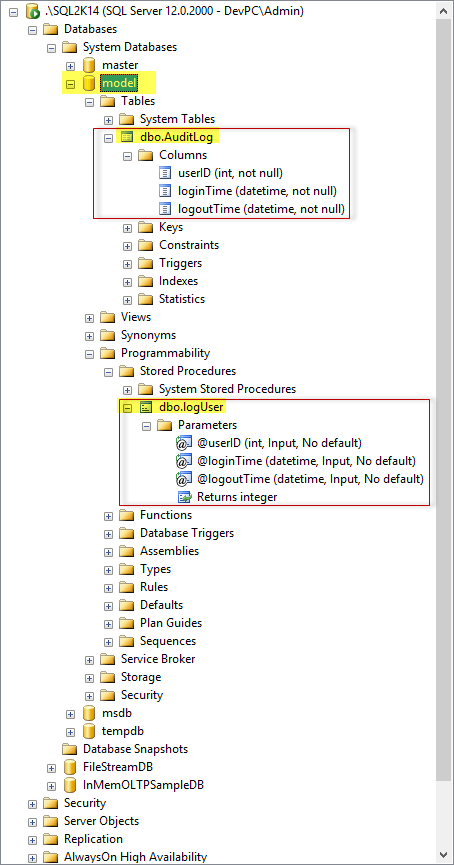454x865 pixels.
Task: Expand the Storage folder node
Action: pos(89,678)
